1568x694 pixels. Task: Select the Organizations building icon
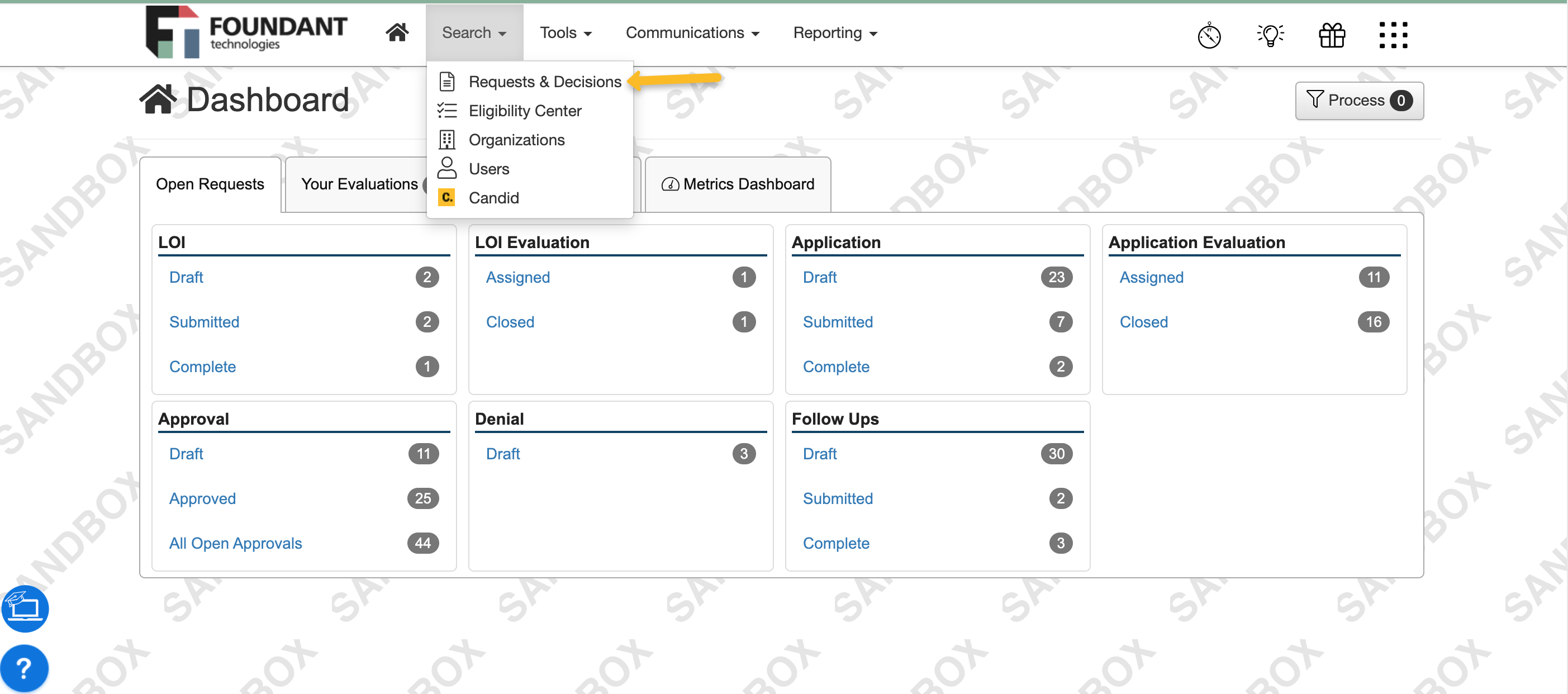point(448,139)
